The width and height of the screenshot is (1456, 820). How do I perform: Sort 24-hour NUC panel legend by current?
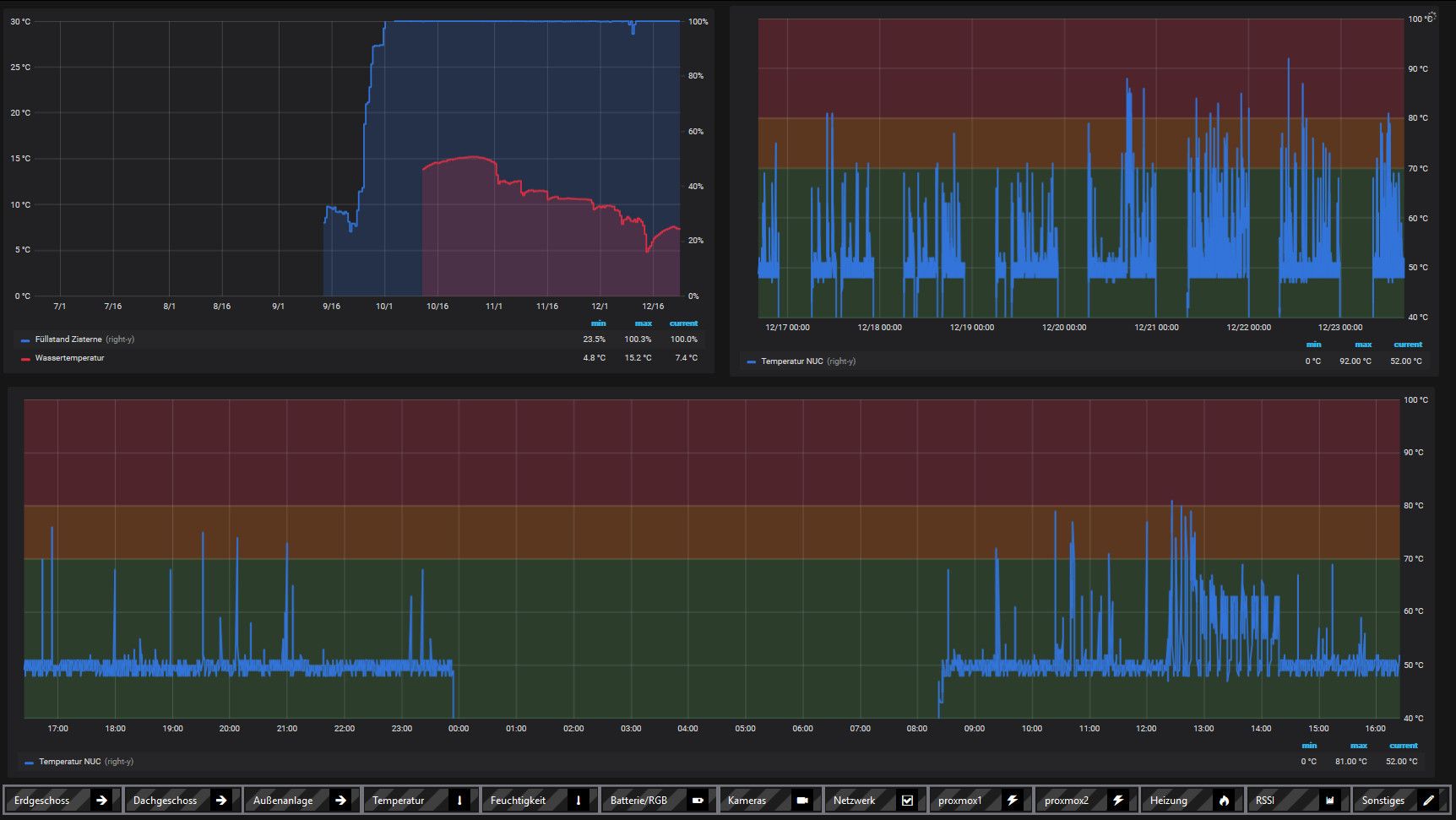(x=1404, y=746)
